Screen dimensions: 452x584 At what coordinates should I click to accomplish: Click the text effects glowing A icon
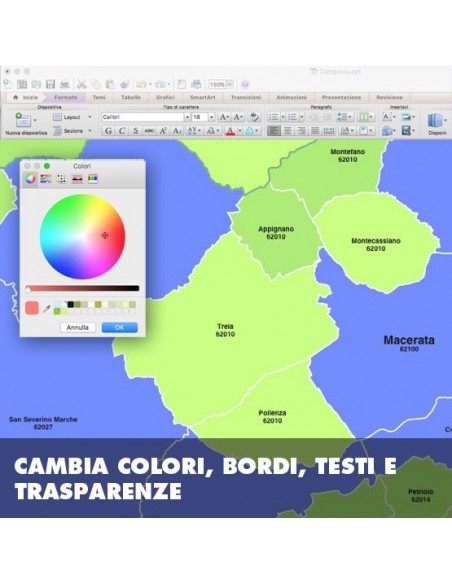tap(249, 131)
